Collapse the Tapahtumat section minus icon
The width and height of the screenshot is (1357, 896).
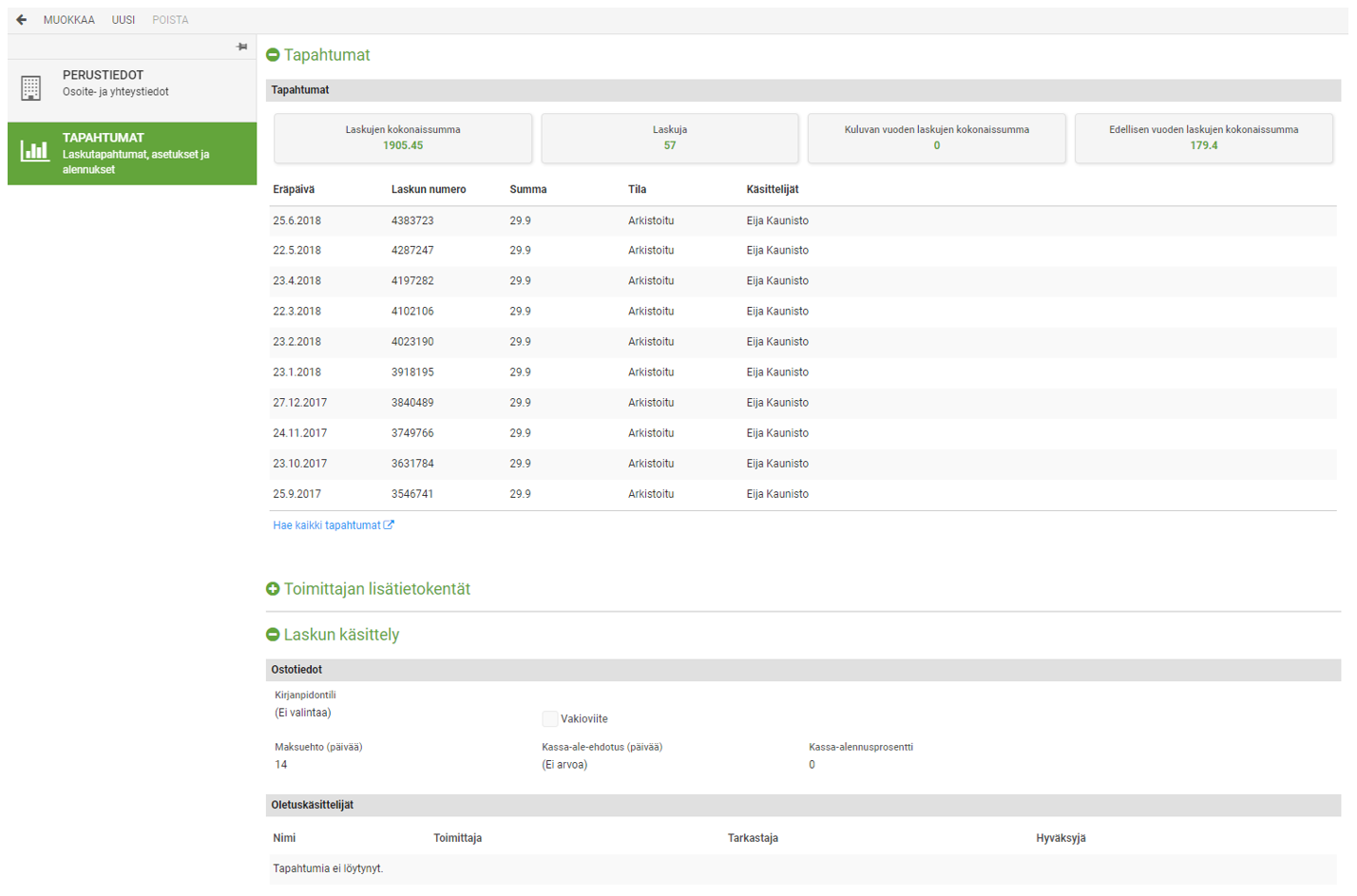pos(273,55)
